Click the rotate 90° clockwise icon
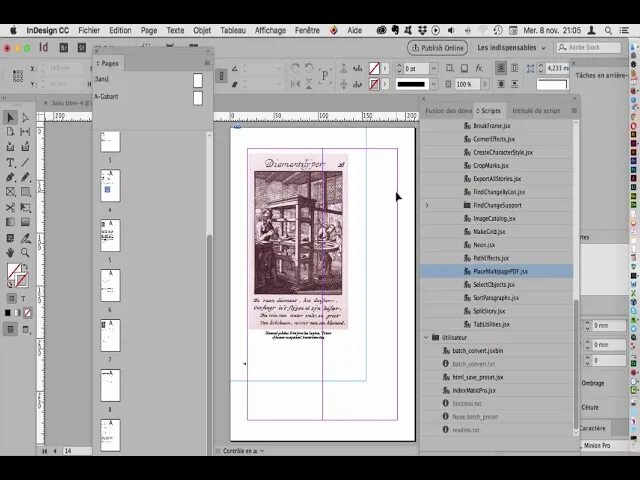This screenshot has height=480, width=640. pyautogui.click(x=296, y=68)
